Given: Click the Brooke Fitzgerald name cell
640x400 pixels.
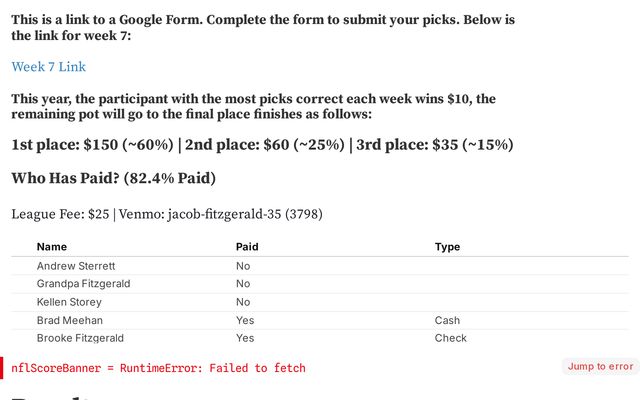Looking at the screenshot, I should pos(80,338).
